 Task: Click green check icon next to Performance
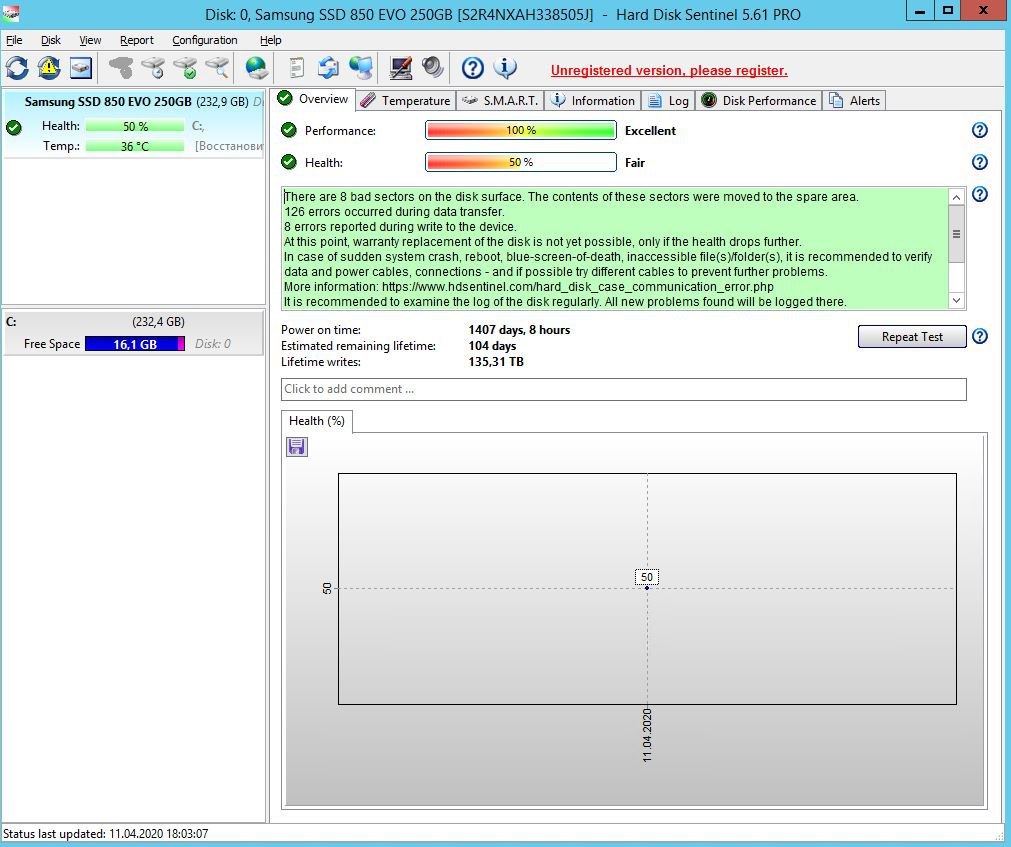(289, 130)
